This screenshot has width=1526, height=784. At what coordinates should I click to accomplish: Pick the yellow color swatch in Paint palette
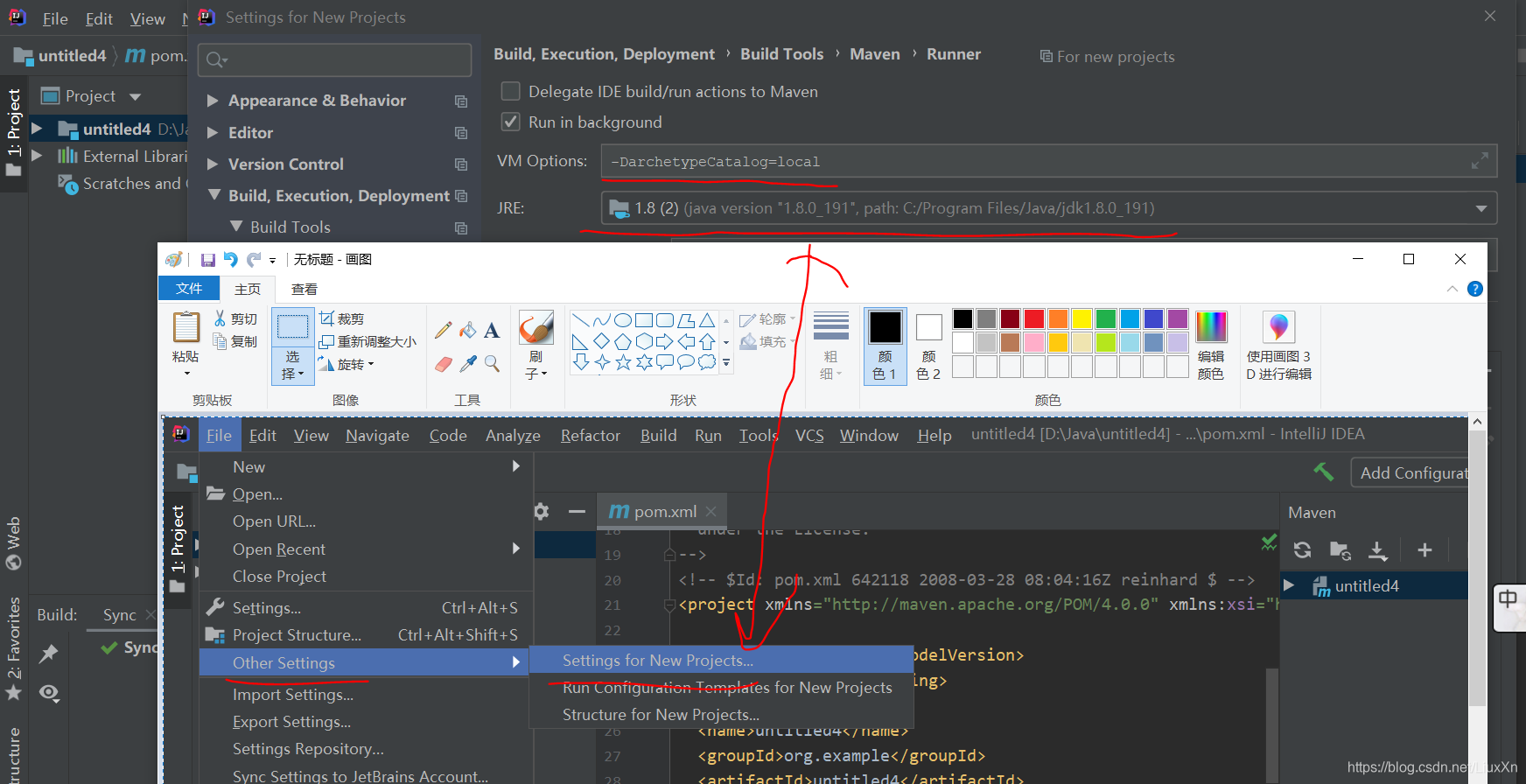[1082, 318]
